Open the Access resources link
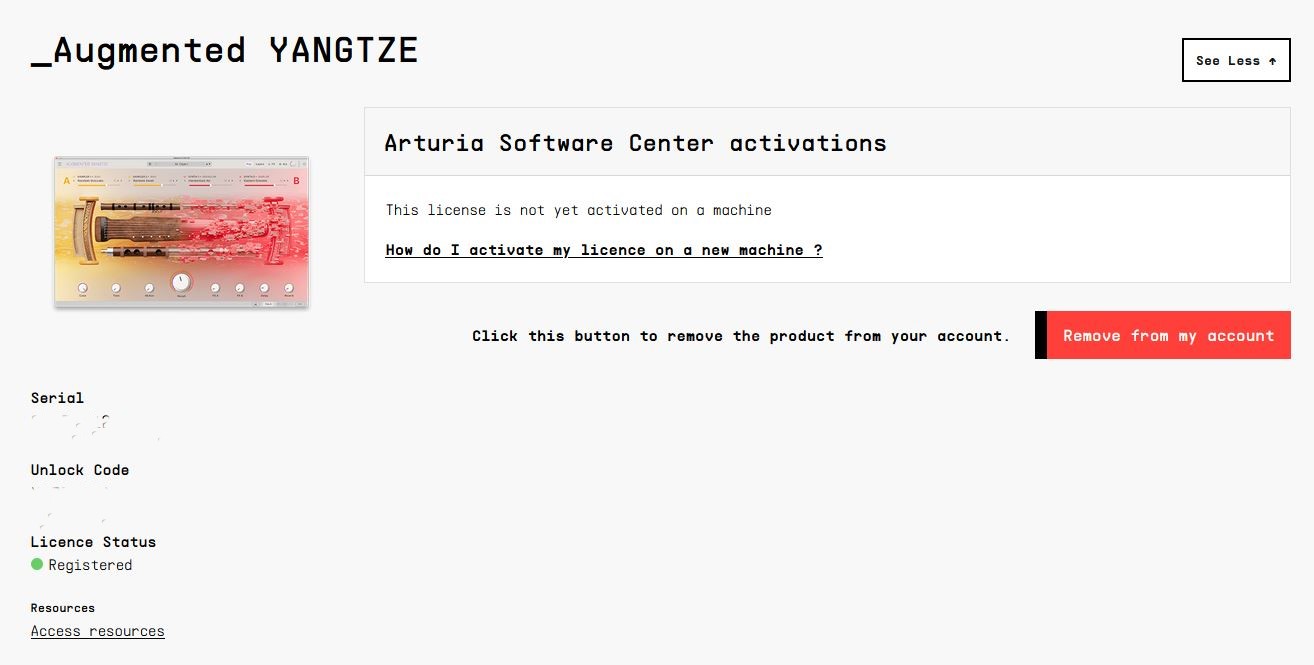Image resolution: width=1314 pixels, height=665 pixels. 97,631
